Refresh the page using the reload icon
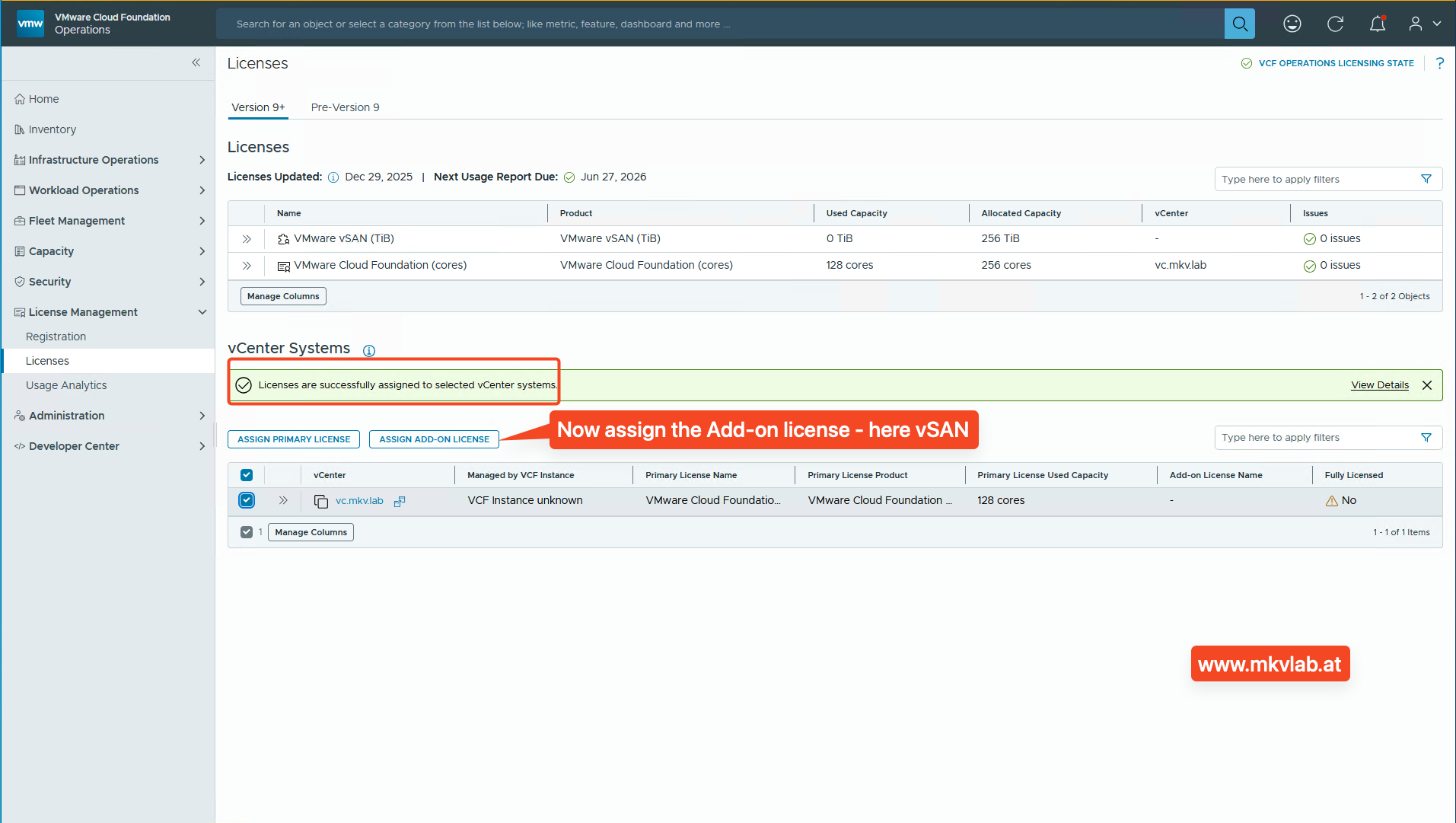This screenshot has height=823, width=1456. (1335, 24)
